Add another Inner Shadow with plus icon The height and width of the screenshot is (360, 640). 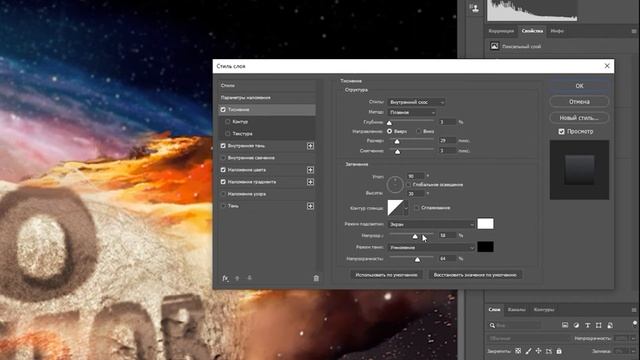tap(310, 146)
